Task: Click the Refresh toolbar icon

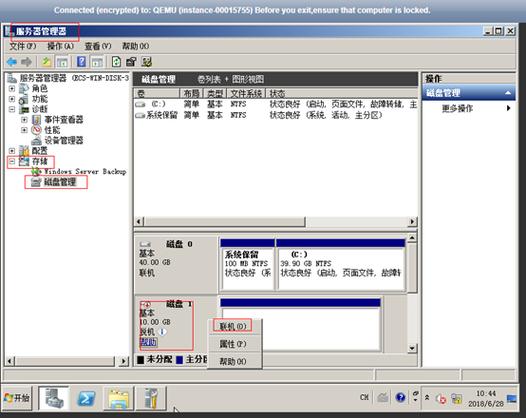Action: (x=116, y=62)
